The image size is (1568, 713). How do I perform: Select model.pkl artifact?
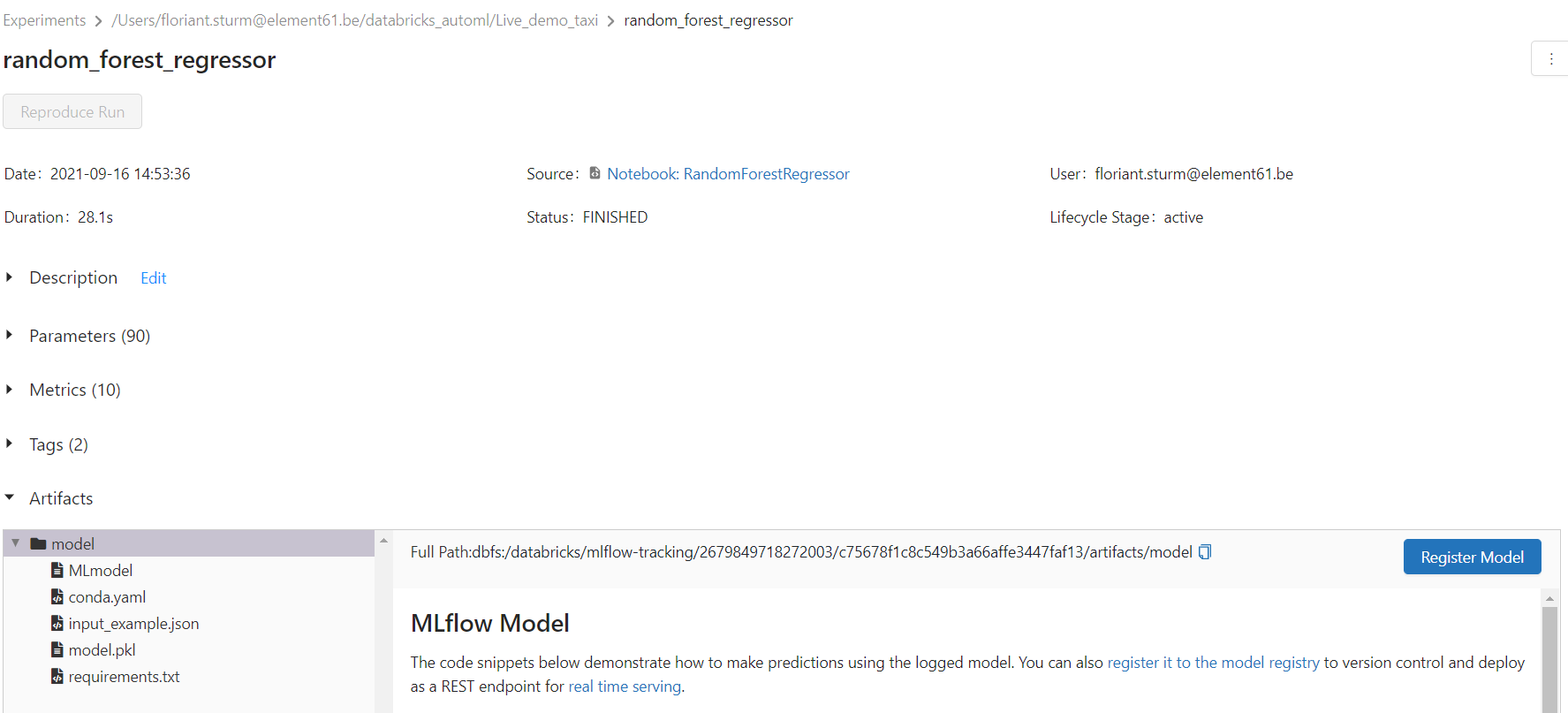[102, 649]
